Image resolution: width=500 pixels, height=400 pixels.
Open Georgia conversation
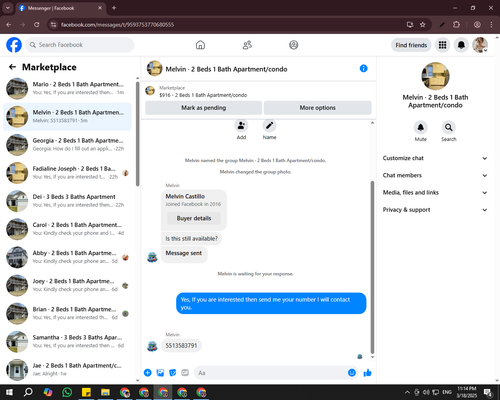(x=67, y=145)
